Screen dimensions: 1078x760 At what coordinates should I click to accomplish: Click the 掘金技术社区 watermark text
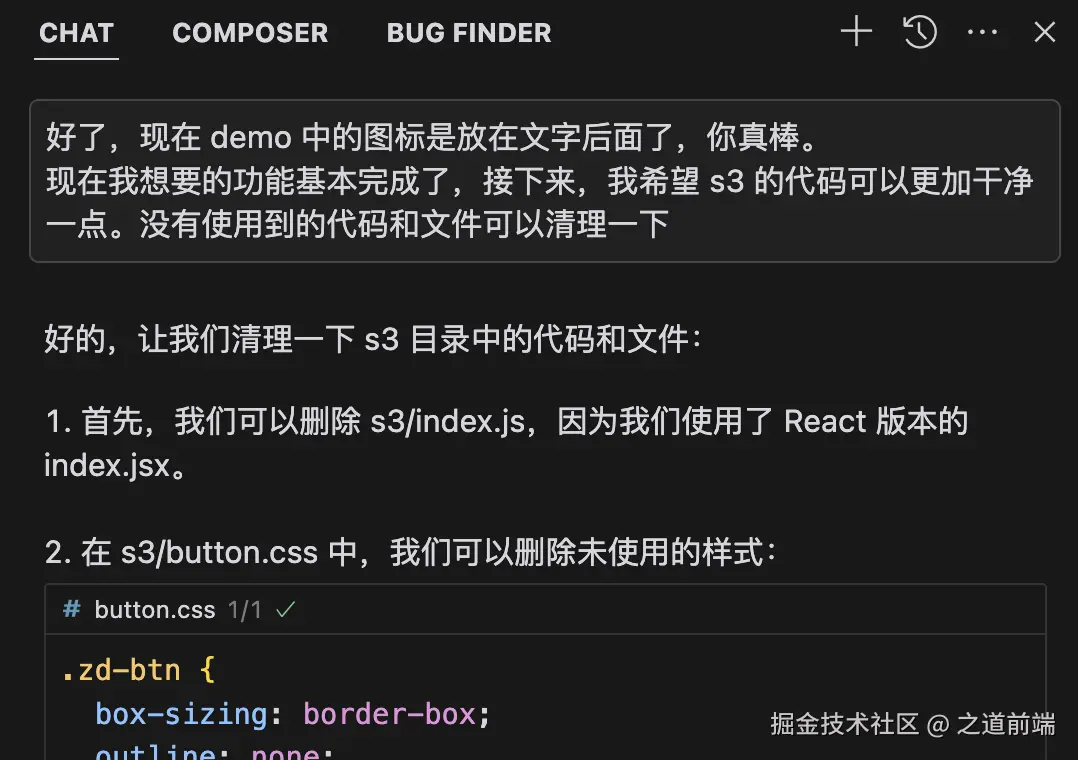843,724
